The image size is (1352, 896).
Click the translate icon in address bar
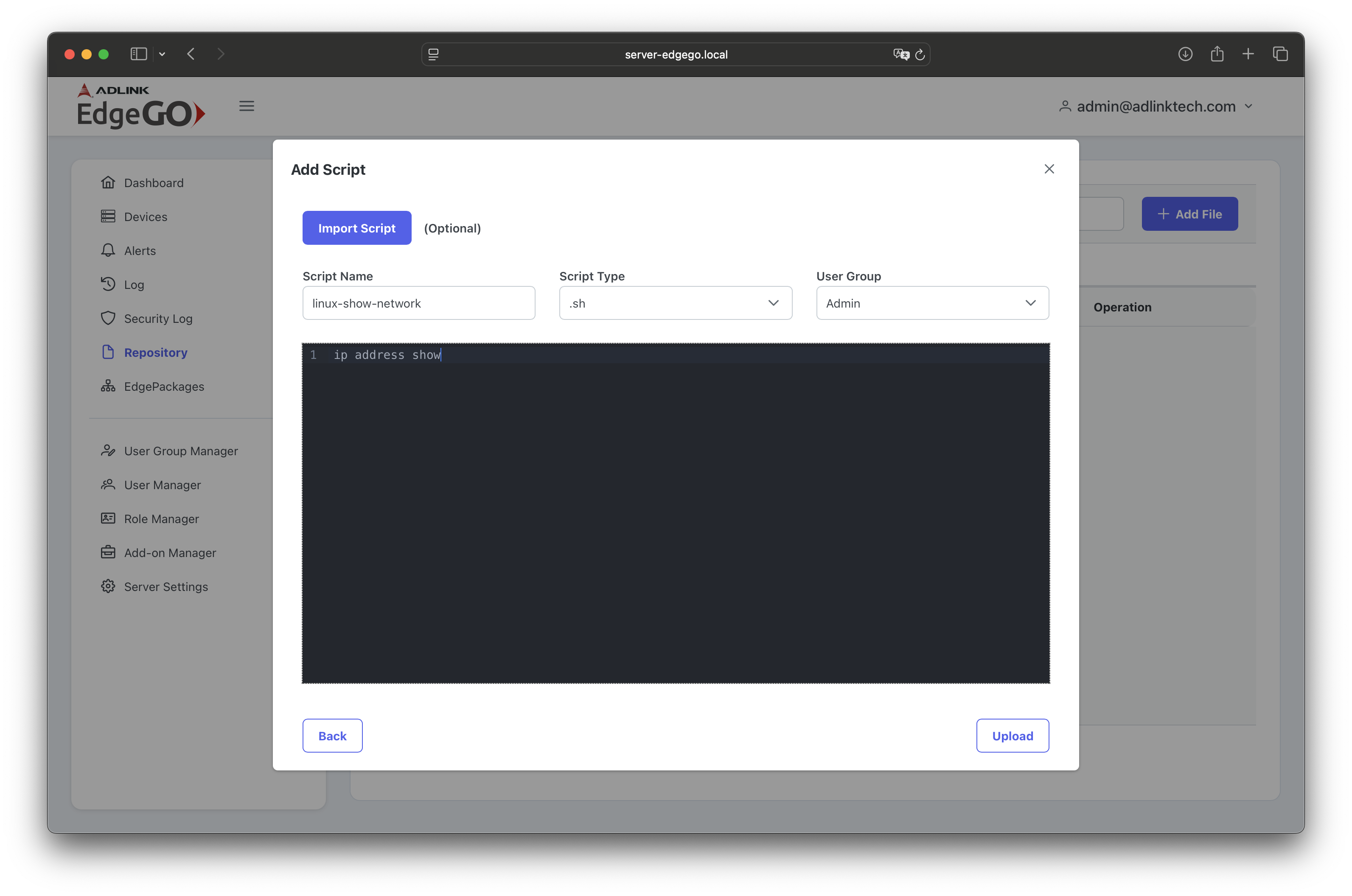[901, 55]
